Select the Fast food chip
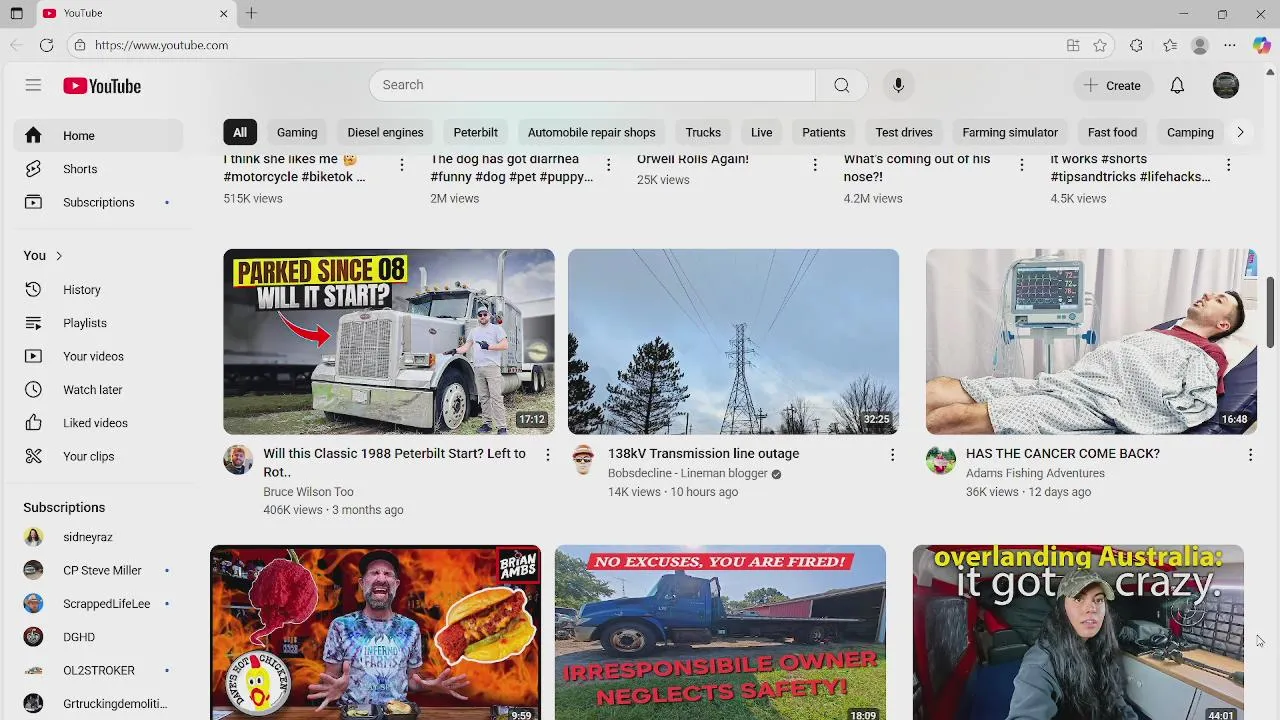The image size is (1280, 720). [1112, 132]
